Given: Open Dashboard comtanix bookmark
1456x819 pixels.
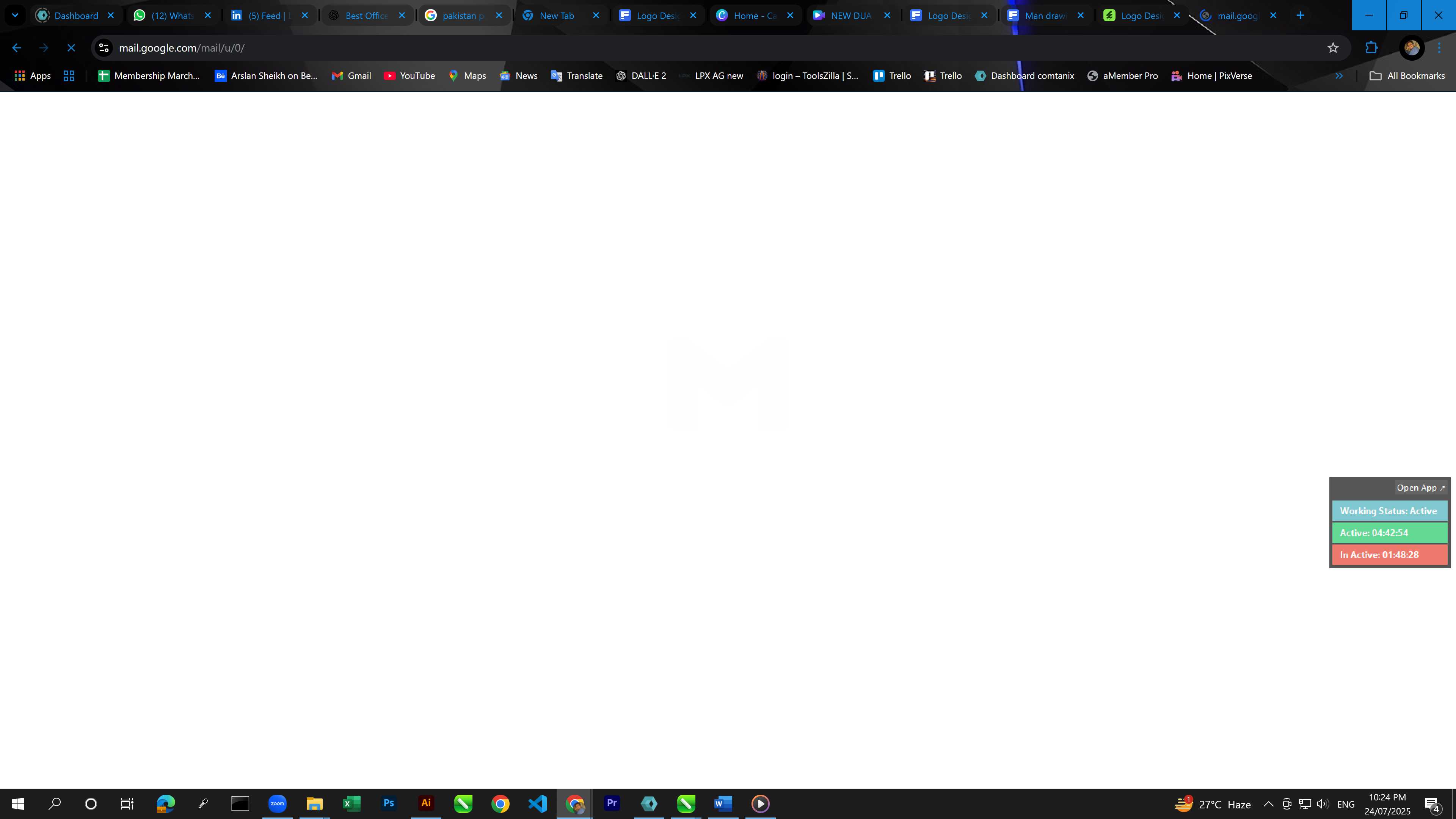Looking at the screenshot, I should click(1024, 76).
